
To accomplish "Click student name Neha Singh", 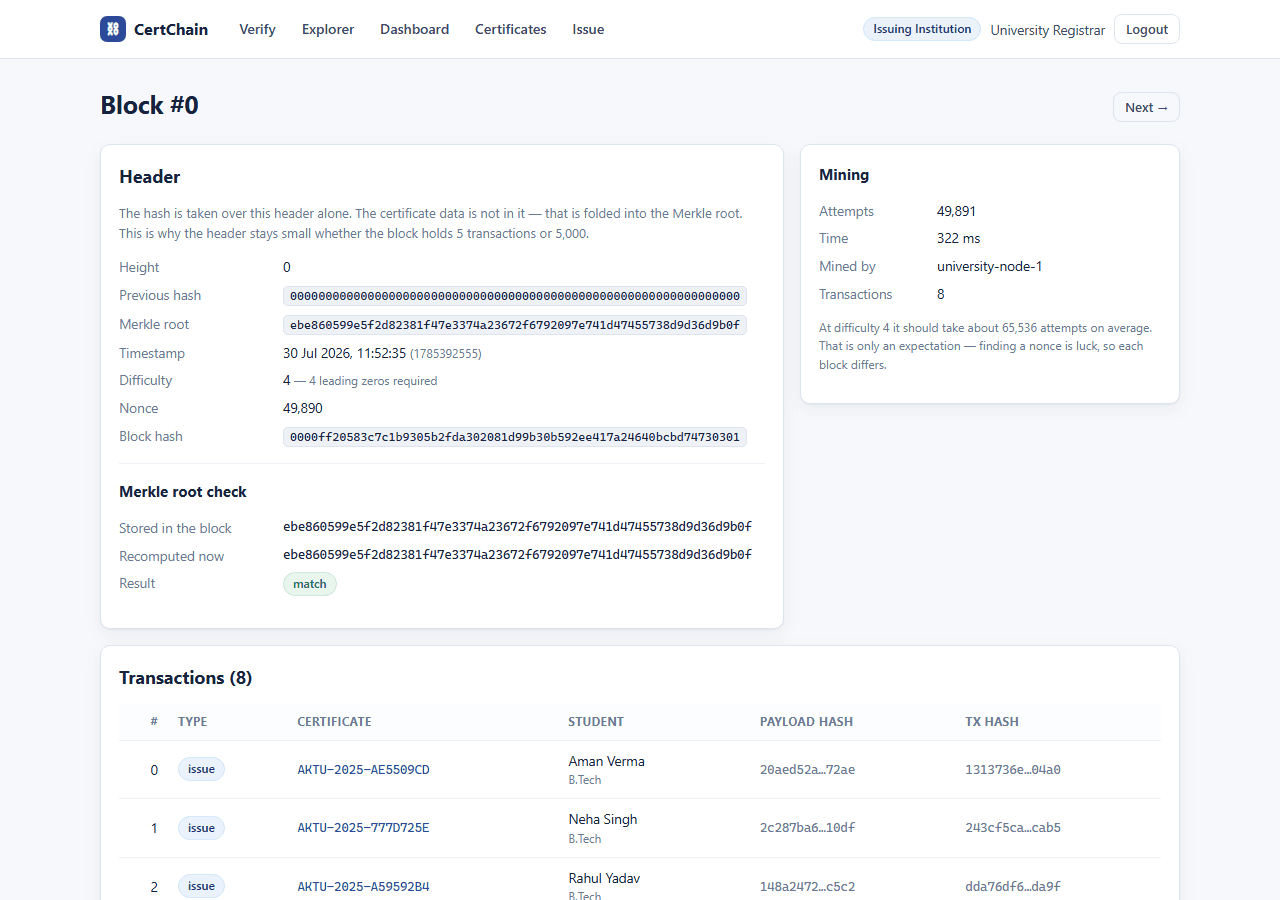I will 603,819.
